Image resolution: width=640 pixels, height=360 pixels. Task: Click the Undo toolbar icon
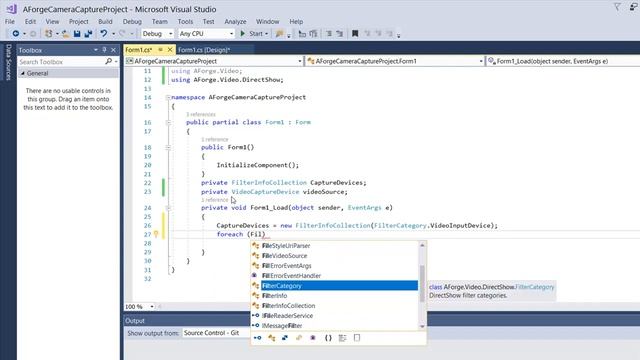tap(104, 33)
